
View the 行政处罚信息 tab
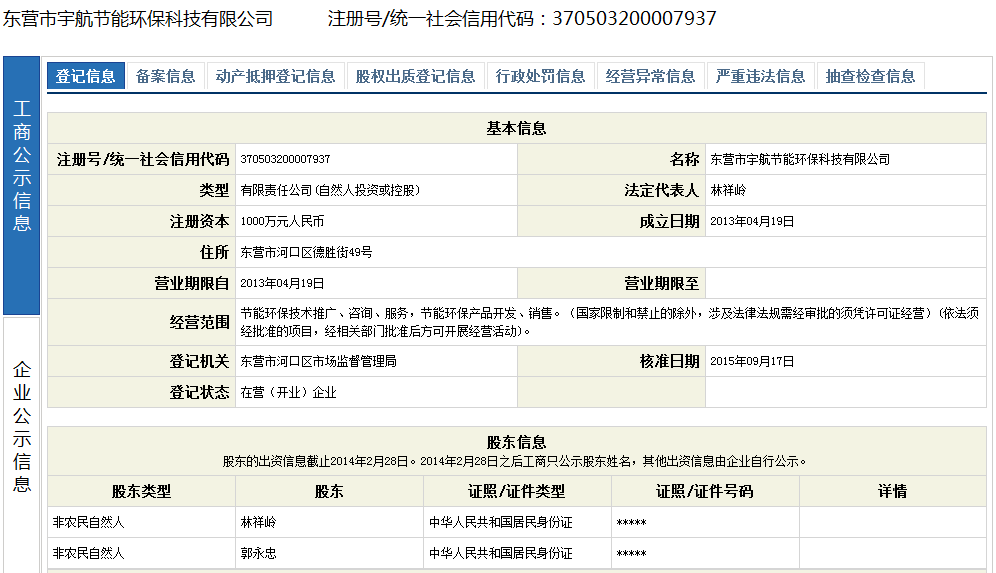[541, 76]
